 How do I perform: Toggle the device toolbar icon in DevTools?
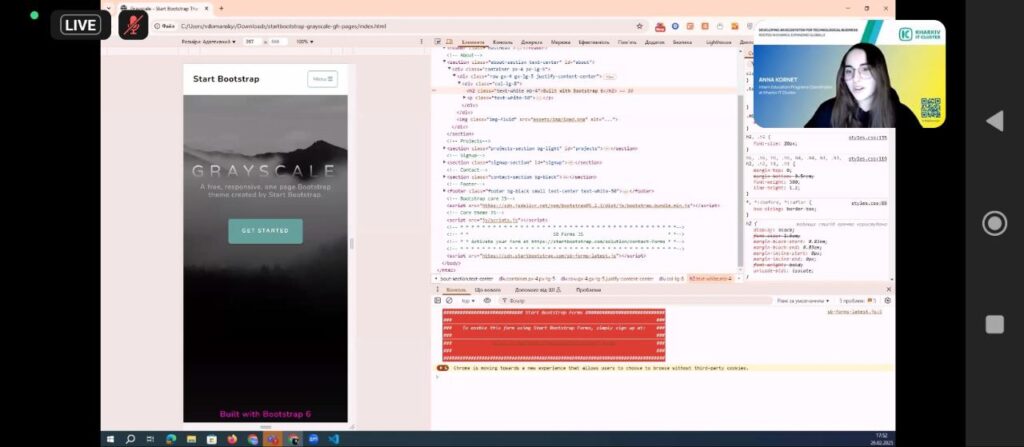tap(449, 42)
